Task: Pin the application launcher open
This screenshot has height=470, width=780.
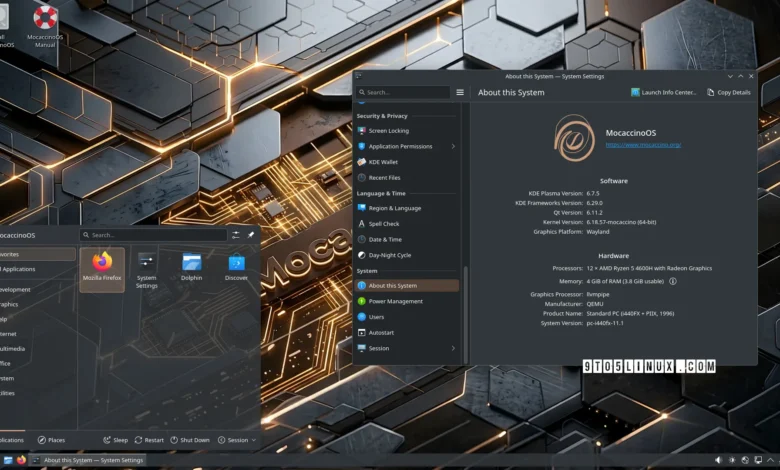Action: 251,235
